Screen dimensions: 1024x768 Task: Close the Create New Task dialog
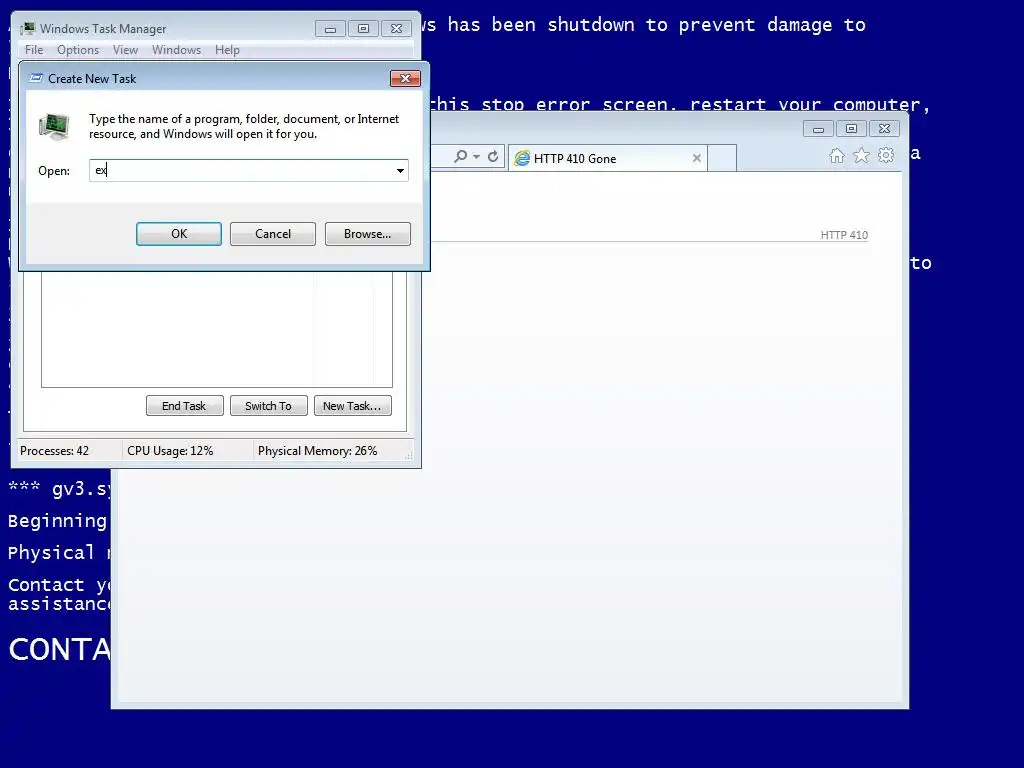coord(405,78)
